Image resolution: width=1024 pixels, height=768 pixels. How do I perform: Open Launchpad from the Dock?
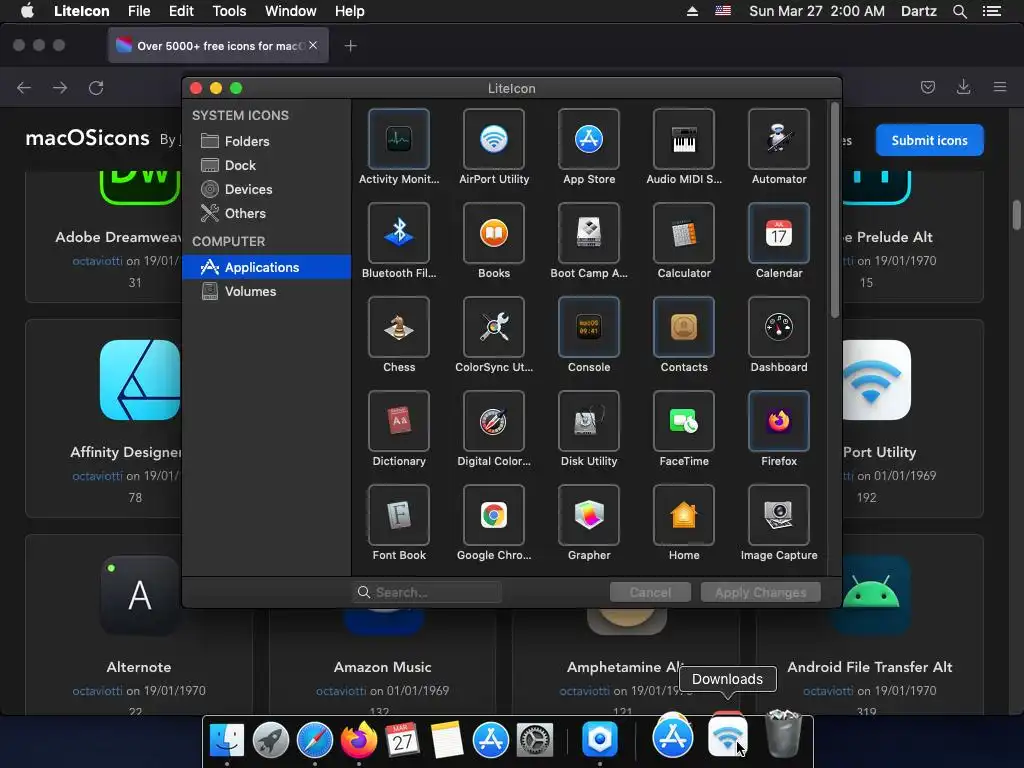click(271, 740)
